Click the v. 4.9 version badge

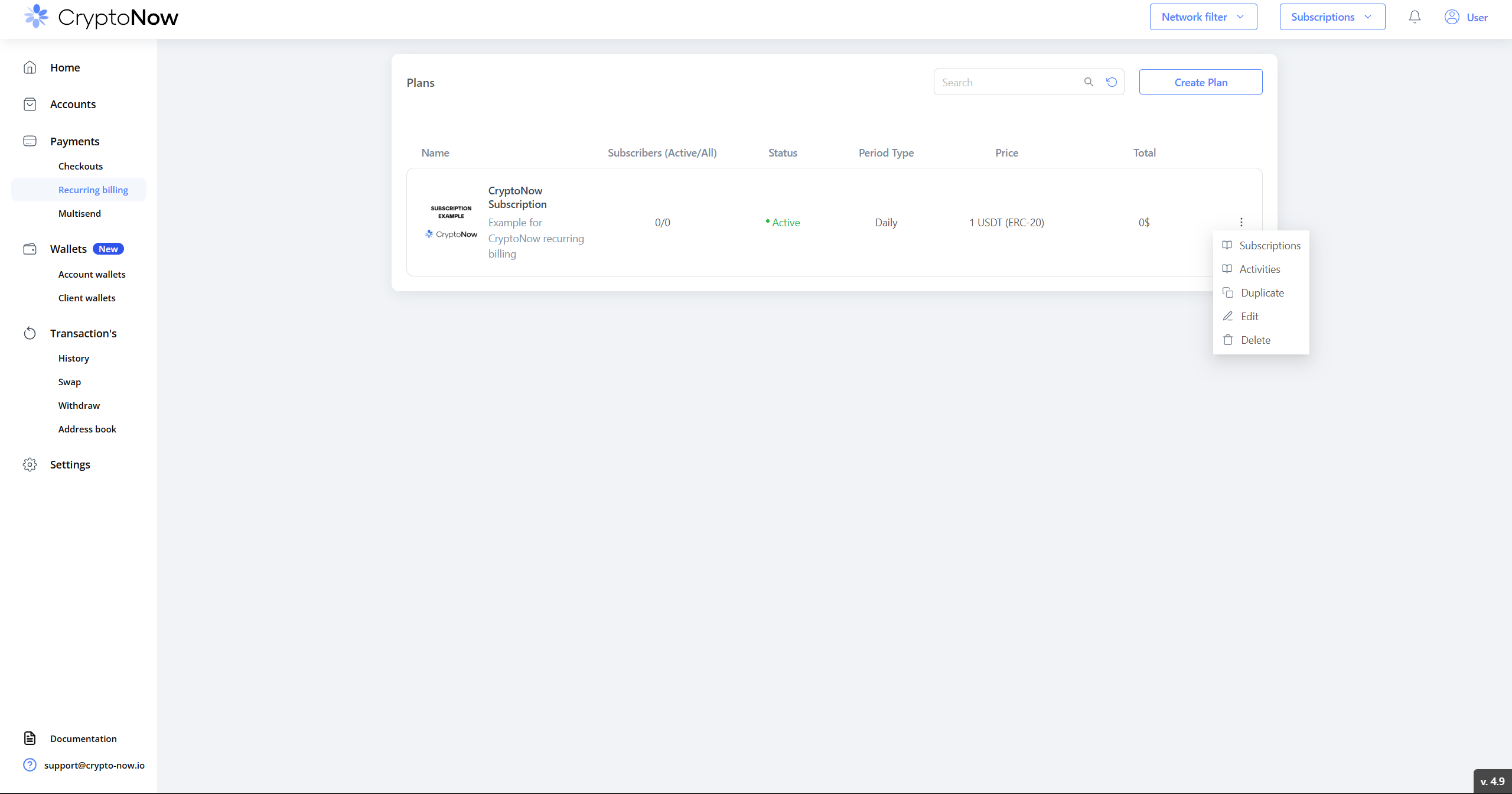point(1493,781)
